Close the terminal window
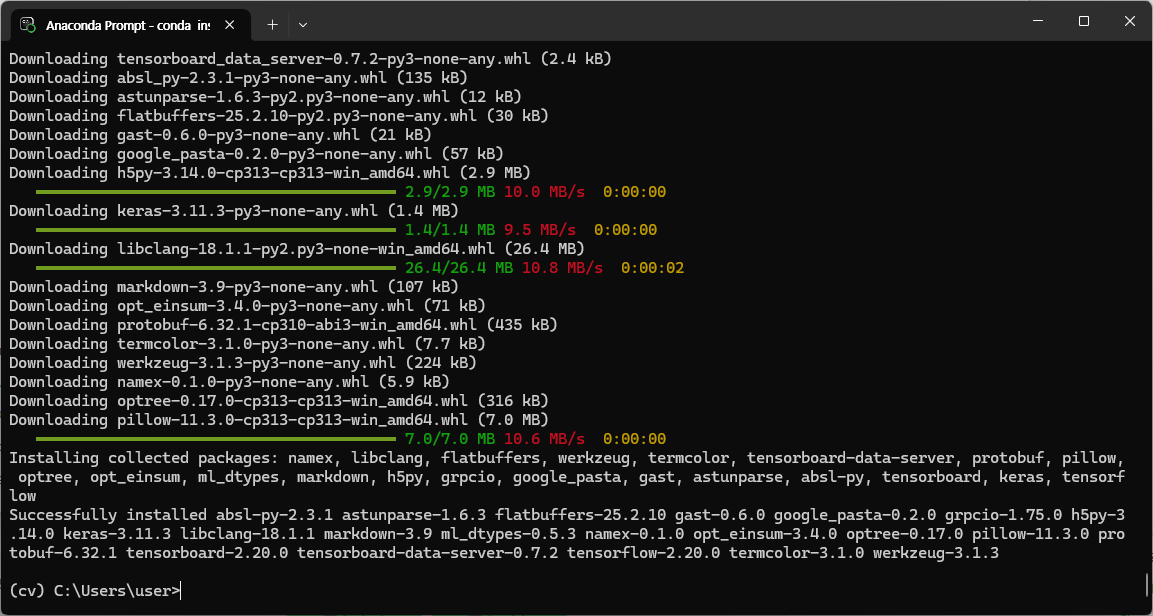Viewport: 1153px width, 616px height. [1129, 21]
